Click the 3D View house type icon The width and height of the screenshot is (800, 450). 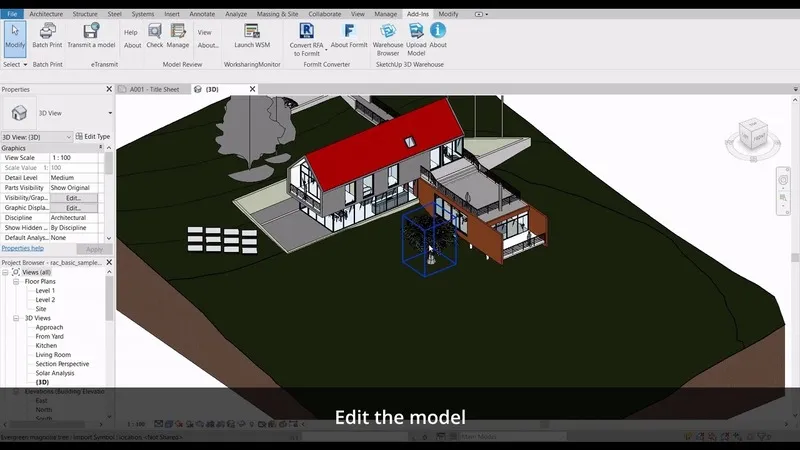click(19, 113)
